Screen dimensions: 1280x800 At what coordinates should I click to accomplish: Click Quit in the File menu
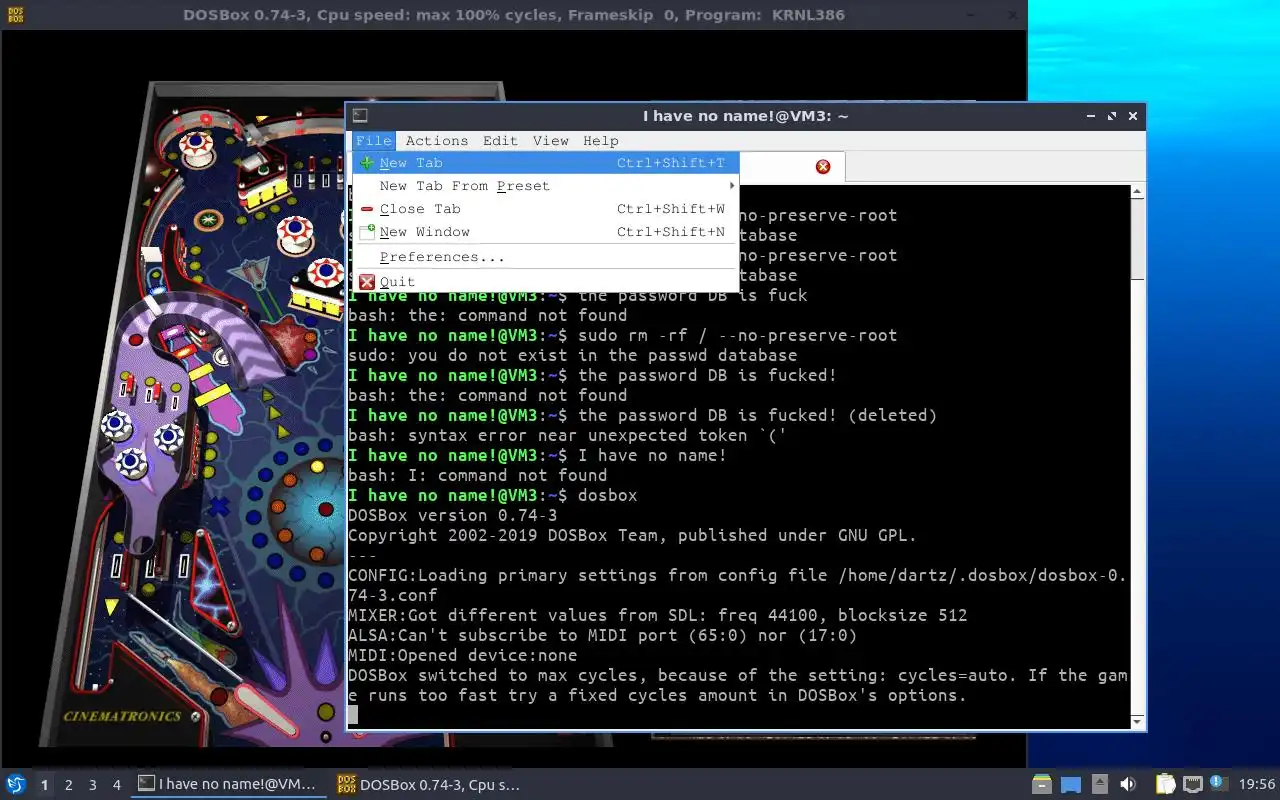click(x=545, y=282)
